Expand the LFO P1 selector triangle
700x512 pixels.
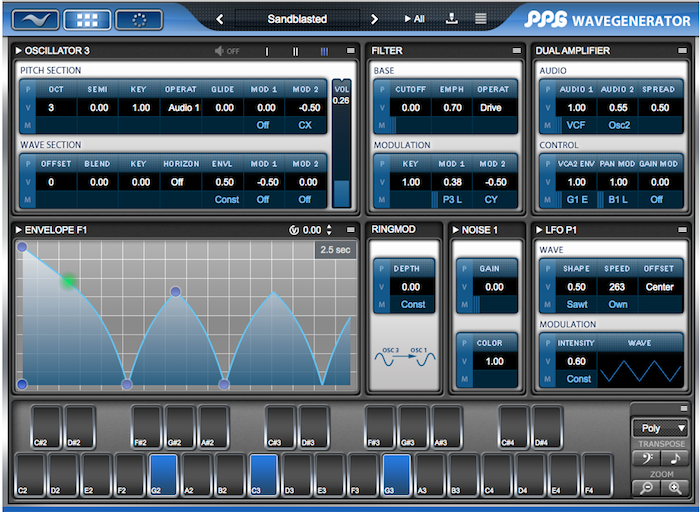tap(539, 230)
